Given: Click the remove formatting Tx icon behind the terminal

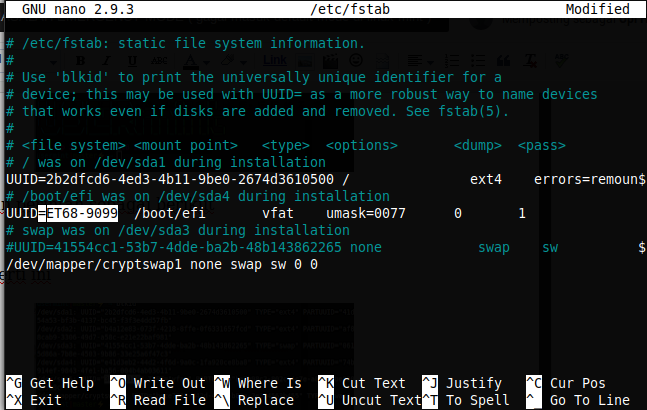Looking at the screenshot, I should click(x=530, y=61).
